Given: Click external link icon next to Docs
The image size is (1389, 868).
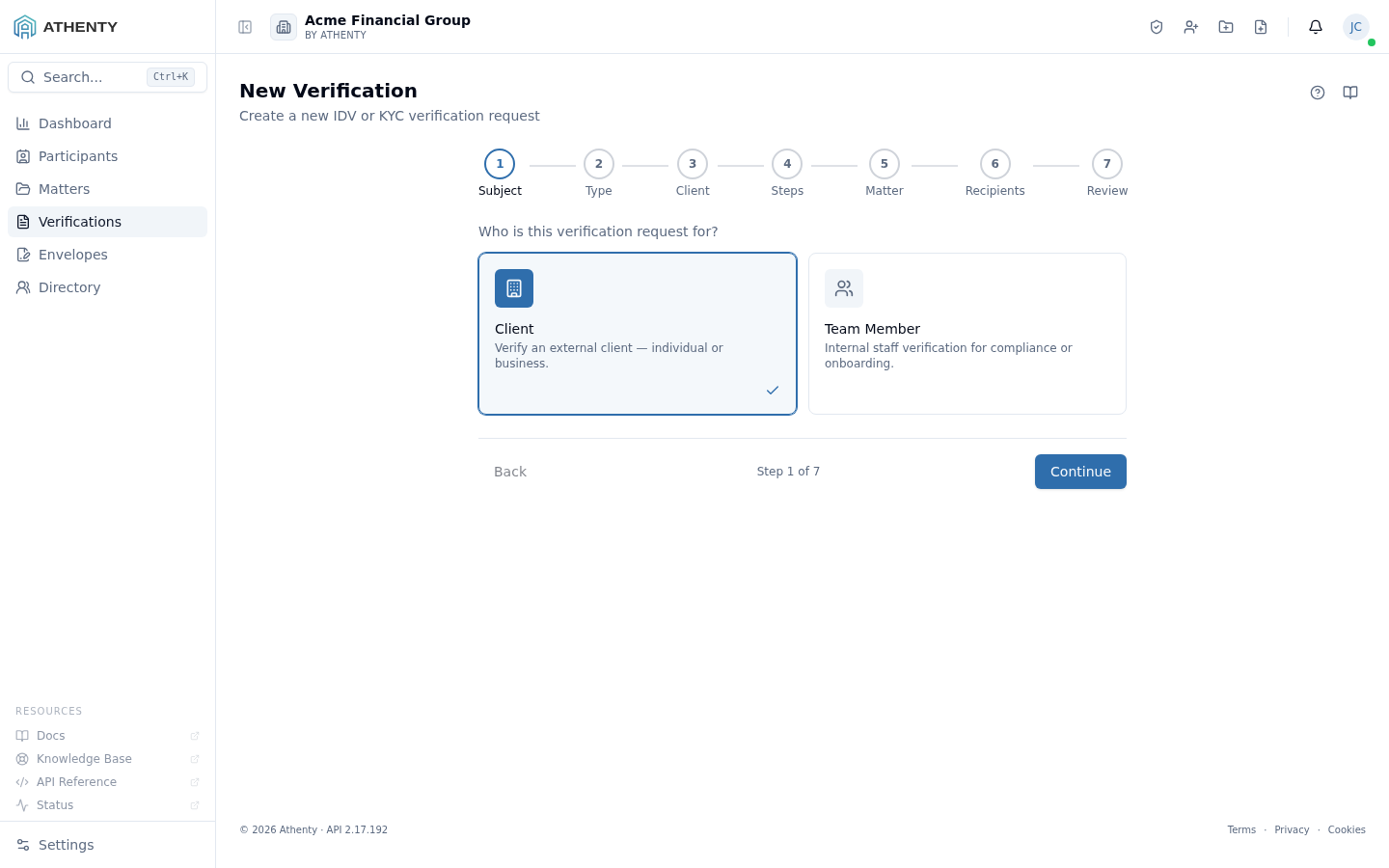Looking at the screenshot, I should point(195,736).
